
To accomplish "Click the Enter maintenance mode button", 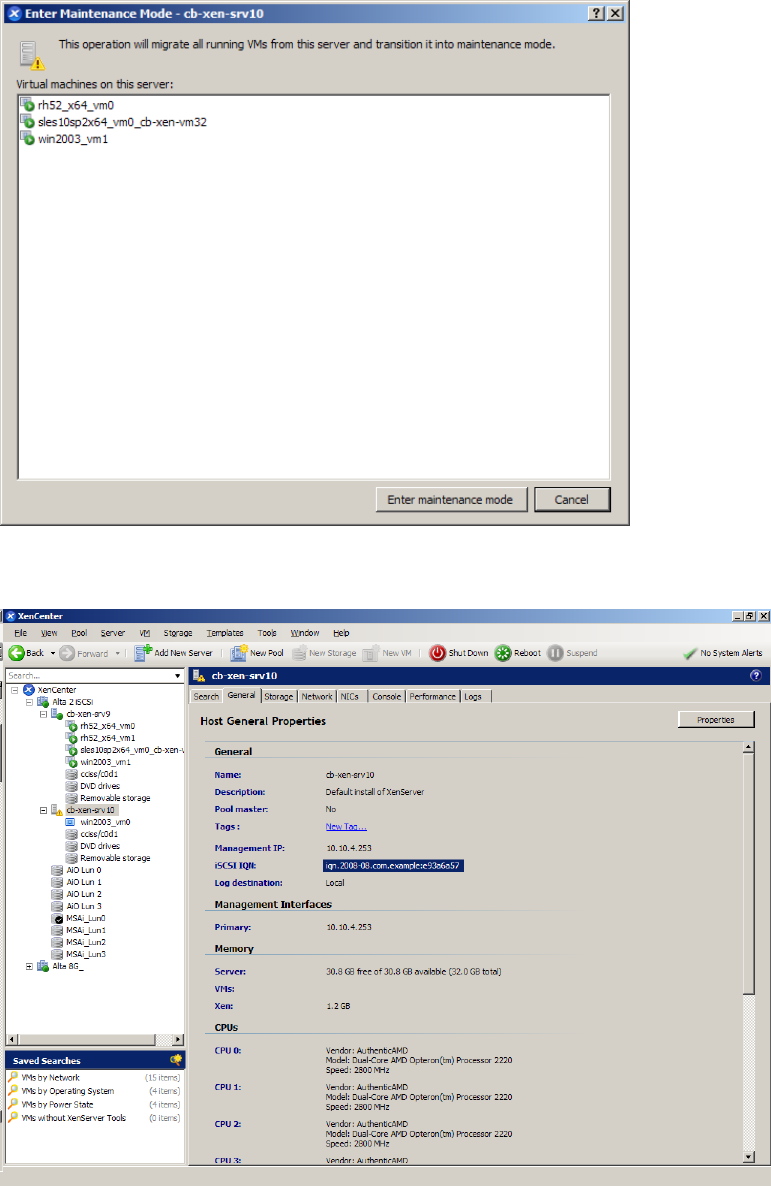I will 451,500.
